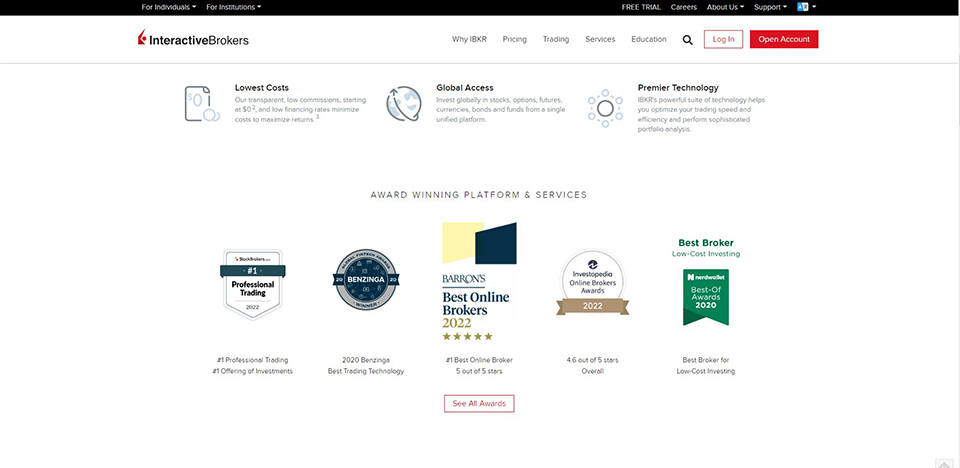960x468 pixels.
Task: Click the See All Awards button
Action: (479, 404)
